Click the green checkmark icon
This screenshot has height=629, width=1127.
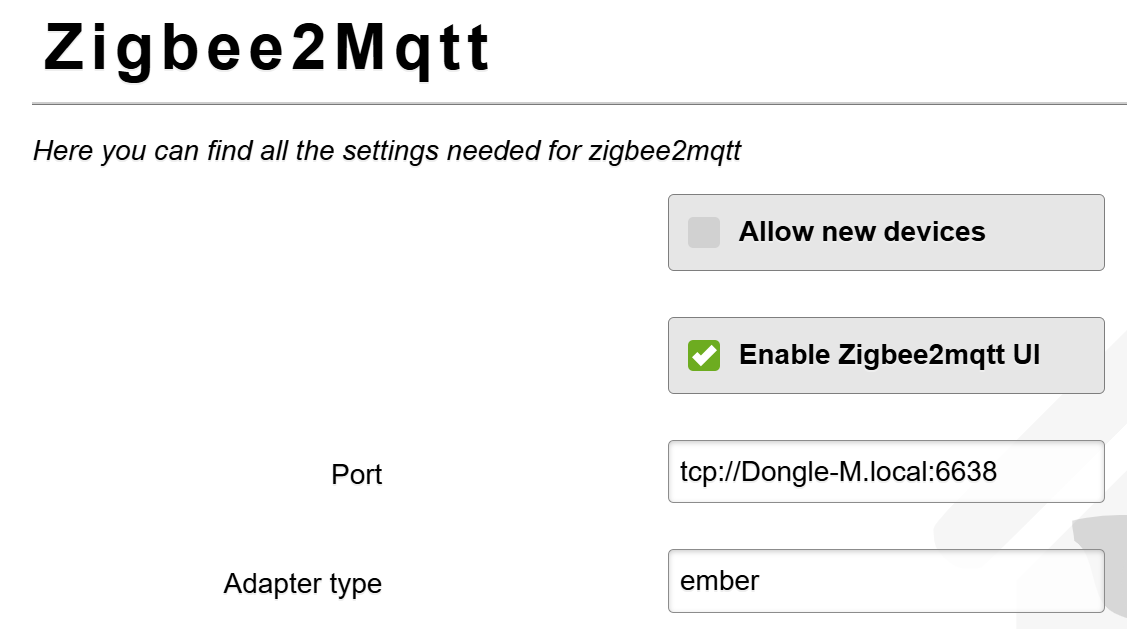pos(704,355)
